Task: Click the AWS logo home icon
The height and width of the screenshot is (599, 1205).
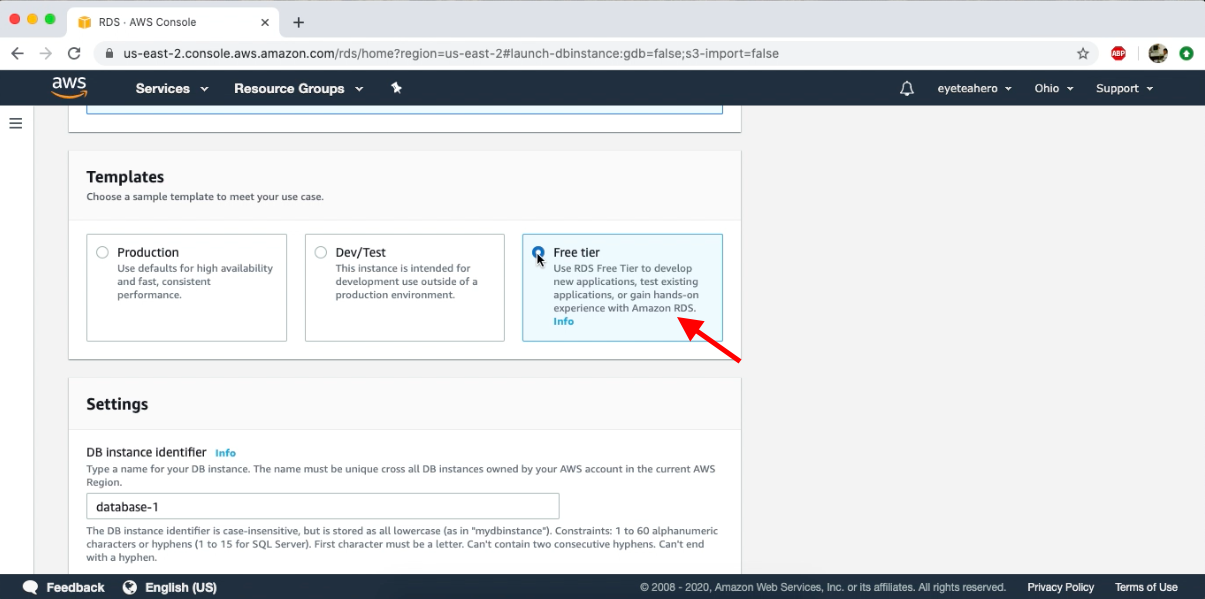Action: point(69,88)
